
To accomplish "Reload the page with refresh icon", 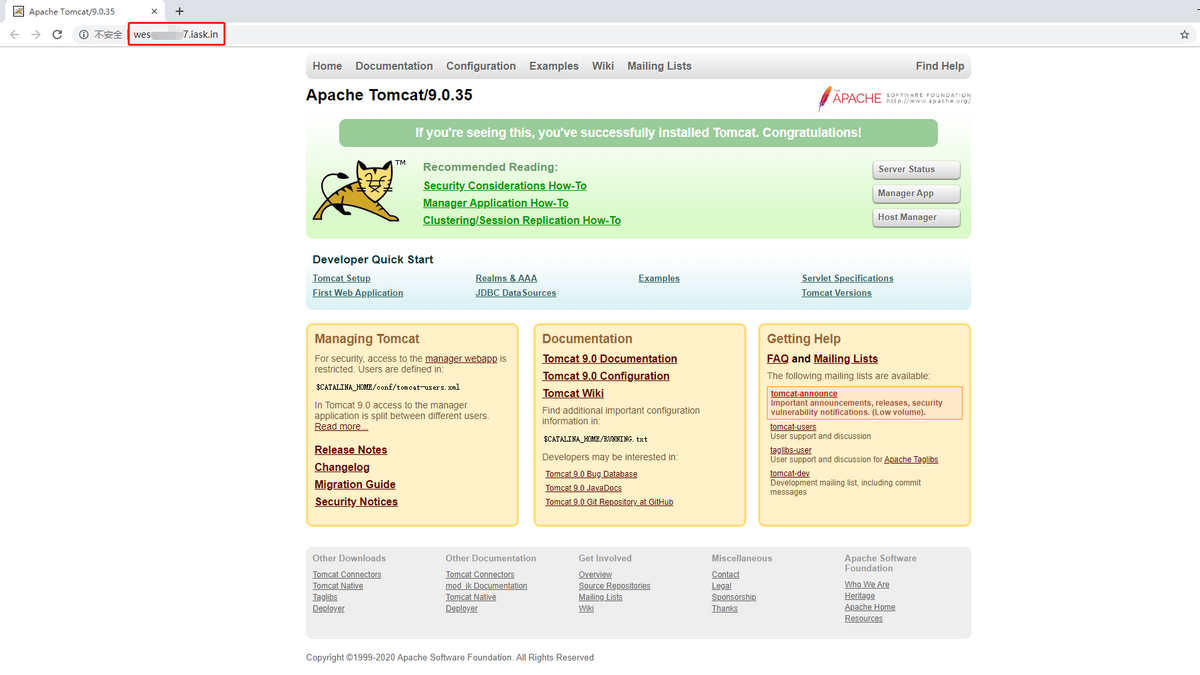I will click(x=58, y=34).
